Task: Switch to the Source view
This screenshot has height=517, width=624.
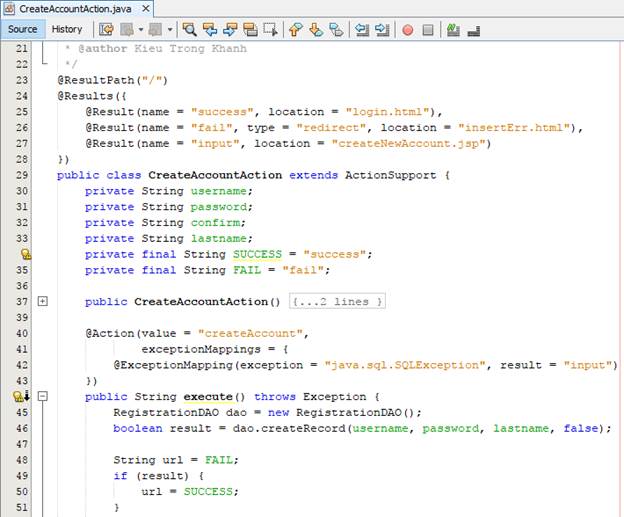Action: click(23, 29)
